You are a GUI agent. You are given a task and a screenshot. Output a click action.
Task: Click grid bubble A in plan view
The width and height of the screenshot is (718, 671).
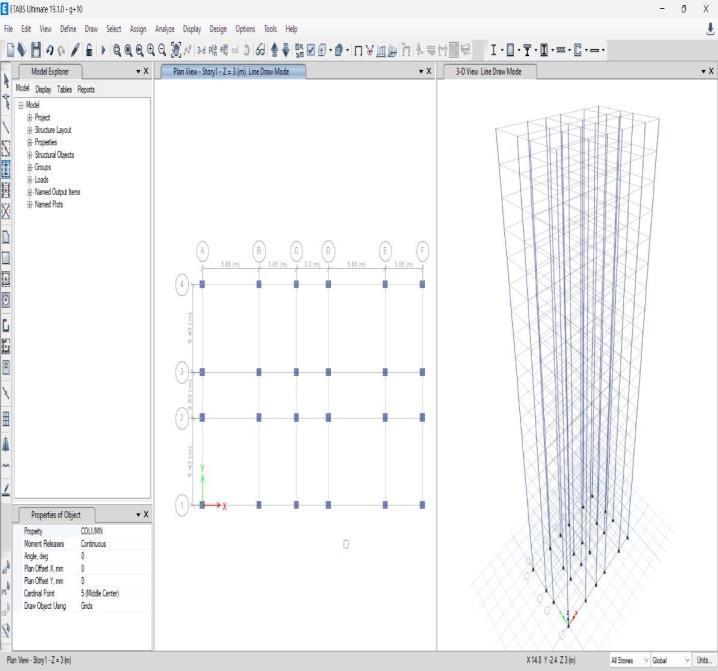pos(202,251)
